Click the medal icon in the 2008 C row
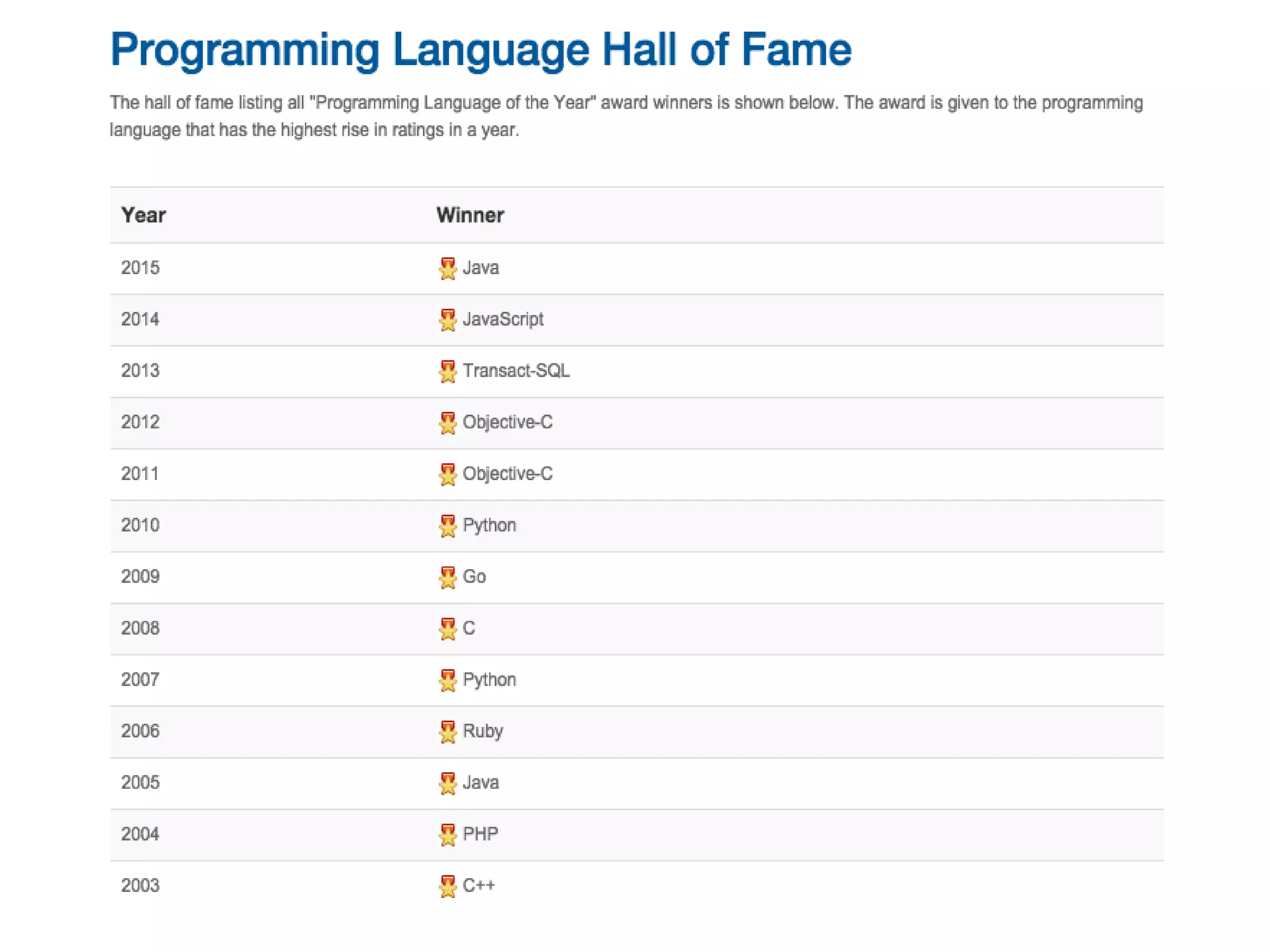The height and width of the screenshot is (952, 1270). 447,628
